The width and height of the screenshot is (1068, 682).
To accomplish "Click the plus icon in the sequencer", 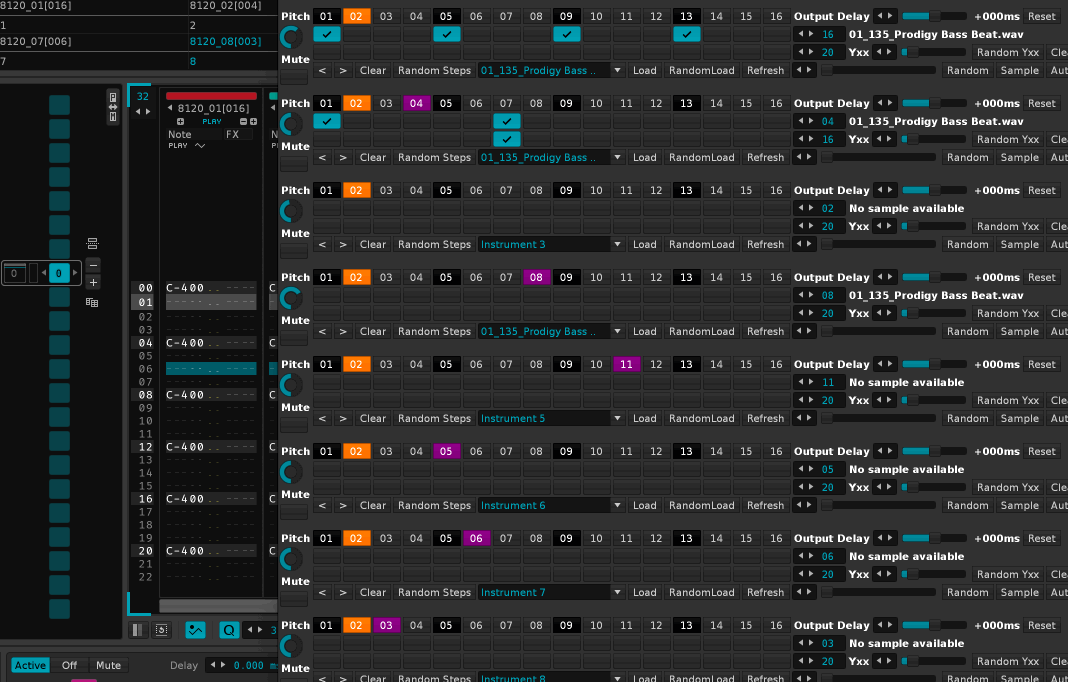I will pos(93,282).
